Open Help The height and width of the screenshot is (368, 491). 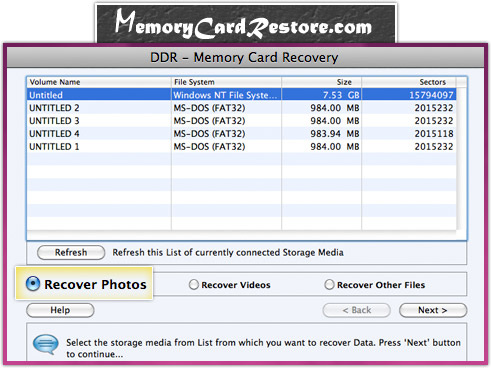pos(60,310)
